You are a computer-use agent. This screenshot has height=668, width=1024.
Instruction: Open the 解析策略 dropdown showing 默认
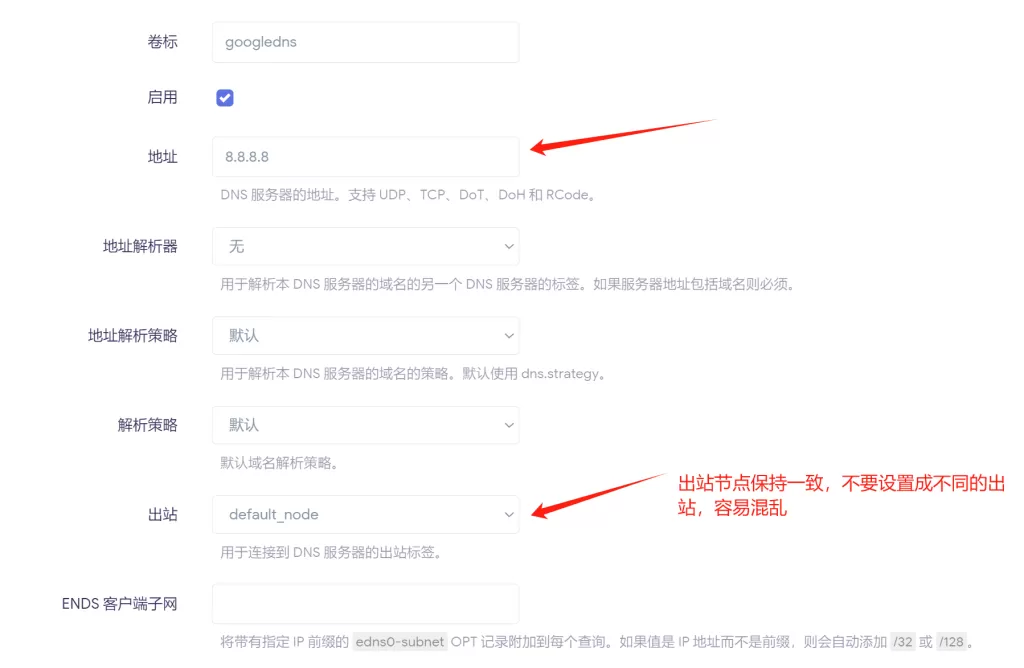[366, 425]
